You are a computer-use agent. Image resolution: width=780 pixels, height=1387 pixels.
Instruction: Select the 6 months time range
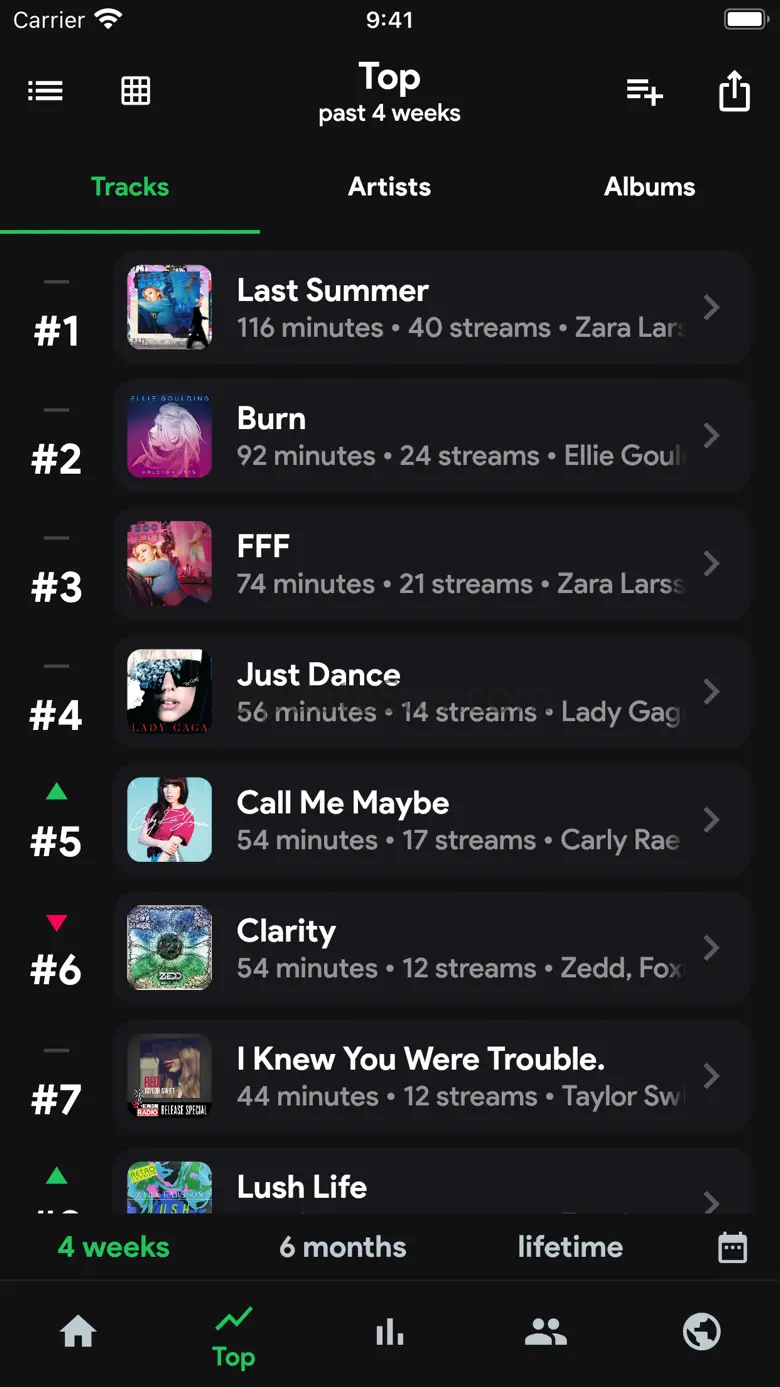pos(343,1247)
